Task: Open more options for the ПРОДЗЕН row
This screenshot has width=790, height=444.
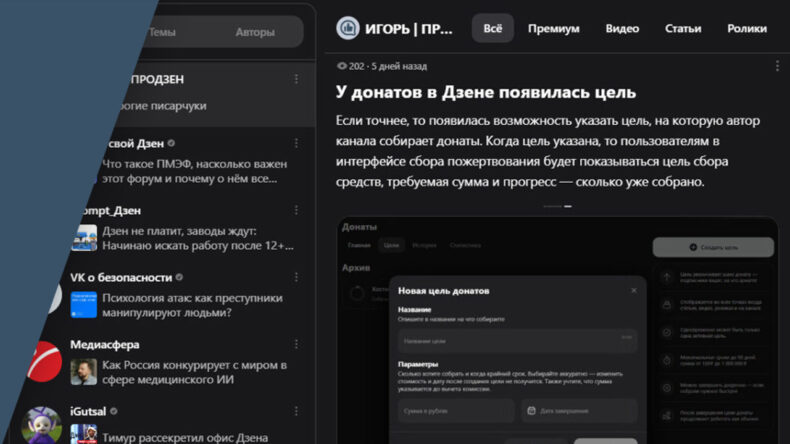Action: 296,79
